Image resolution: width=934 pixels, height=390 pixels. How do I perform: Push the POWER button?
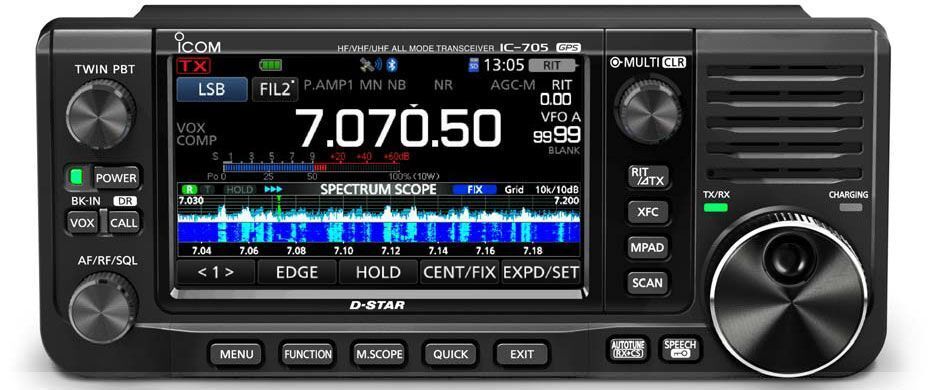click(x=116, y=177)
